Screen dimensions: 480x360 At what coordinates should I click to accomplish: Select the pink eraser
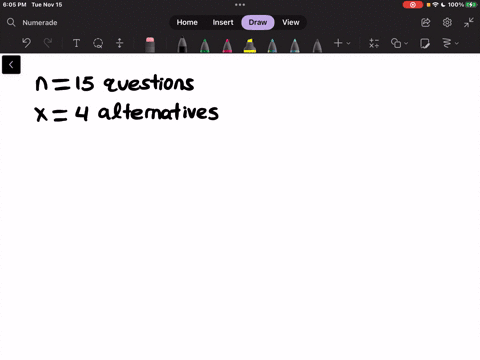click(x=150, y=45)
